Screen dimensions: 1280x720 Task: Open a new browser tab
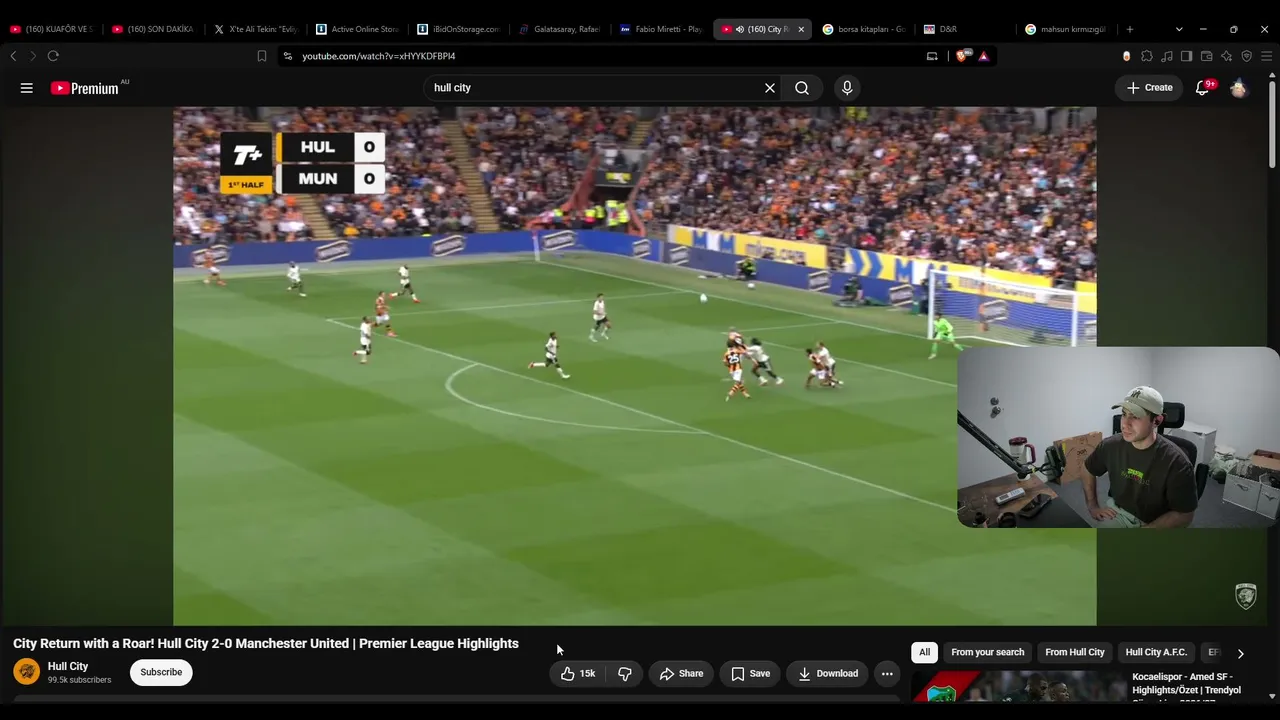(1130, 29)
